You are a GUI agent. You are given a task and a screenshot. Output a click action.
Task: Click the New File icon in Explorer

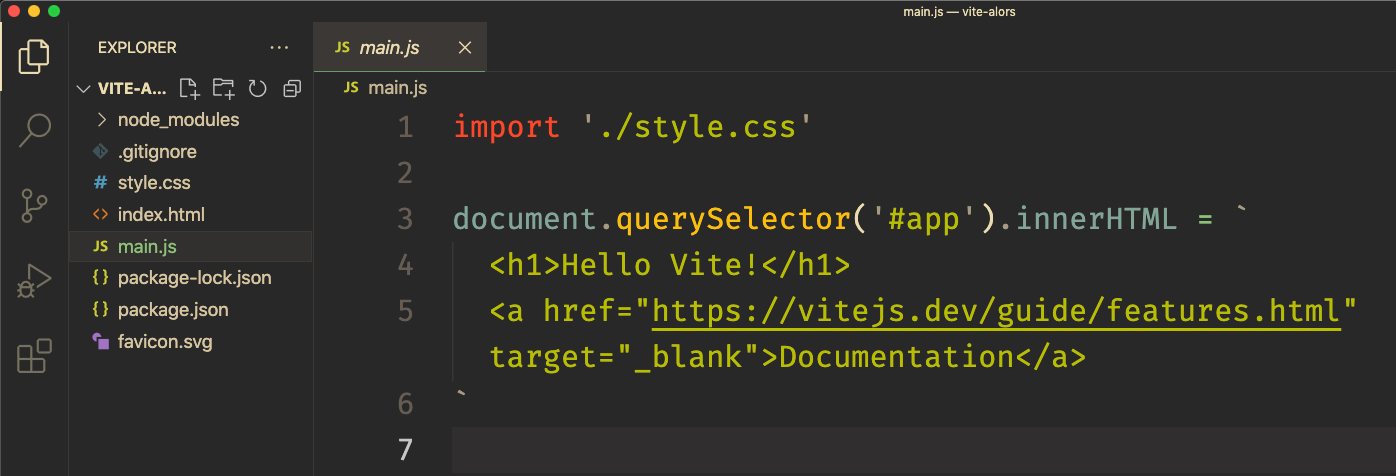pos(189,88)
